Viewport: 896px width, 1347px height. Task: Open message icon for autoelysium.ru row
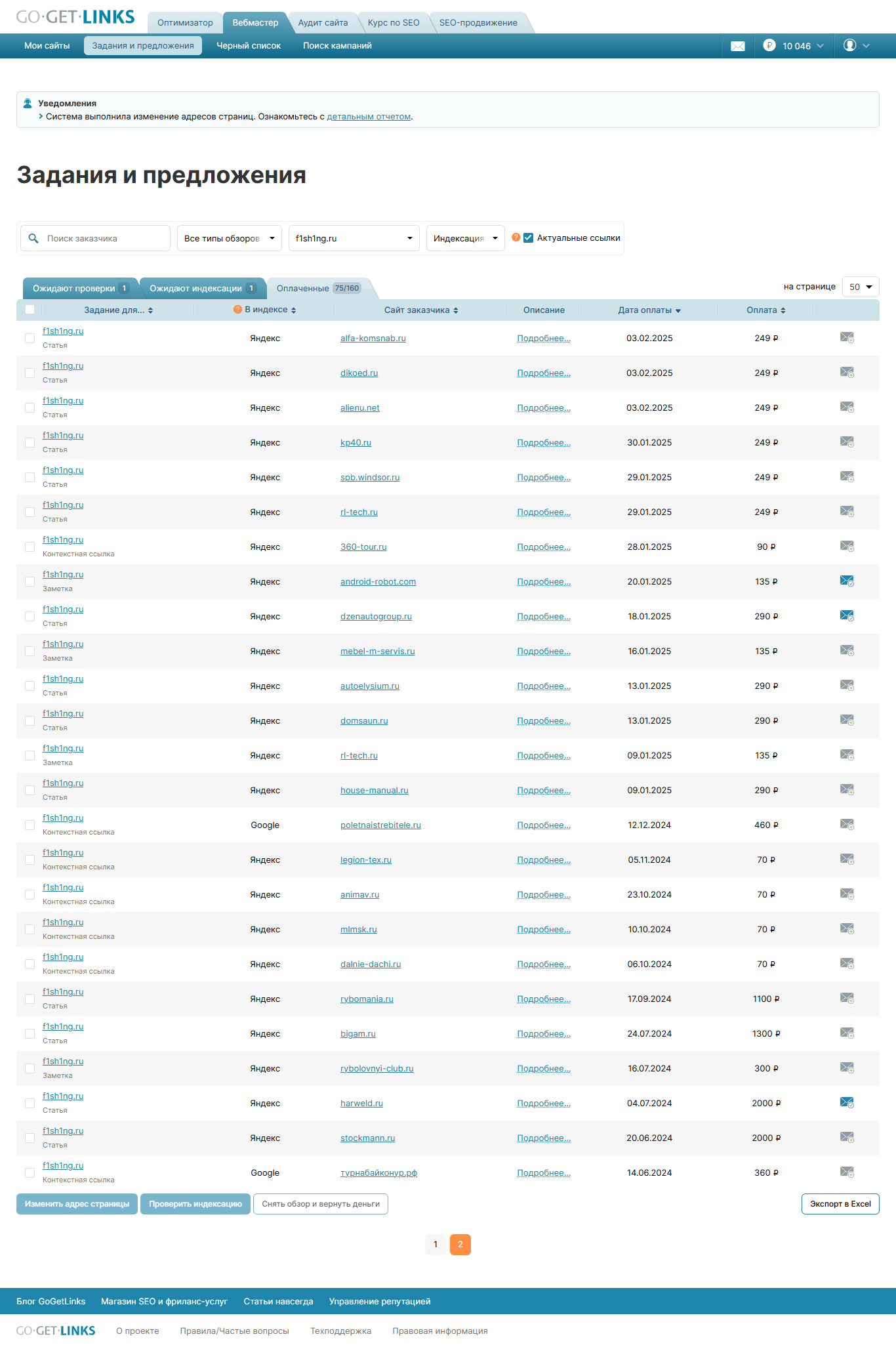pos(847,686)
